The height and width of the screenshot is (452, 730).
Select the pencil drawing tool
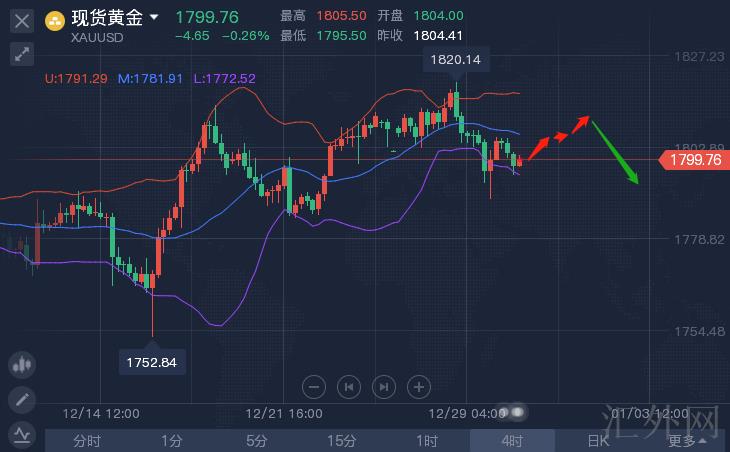[x=22, y=400]
